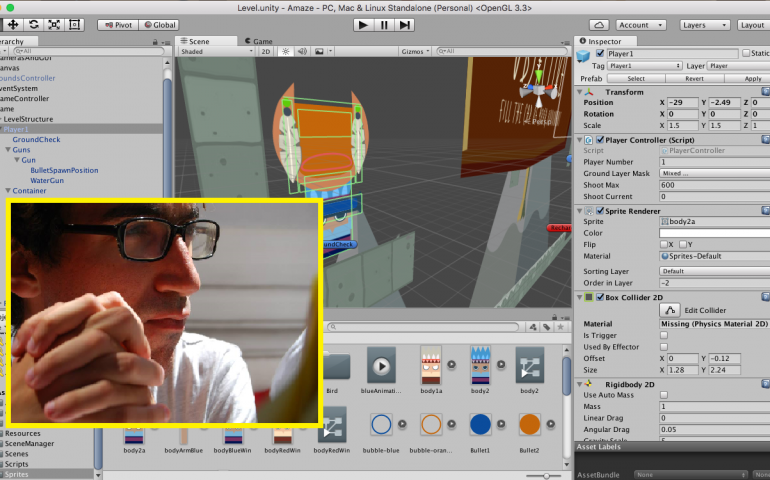Toggle 2D scene view mode

[266, 51]
